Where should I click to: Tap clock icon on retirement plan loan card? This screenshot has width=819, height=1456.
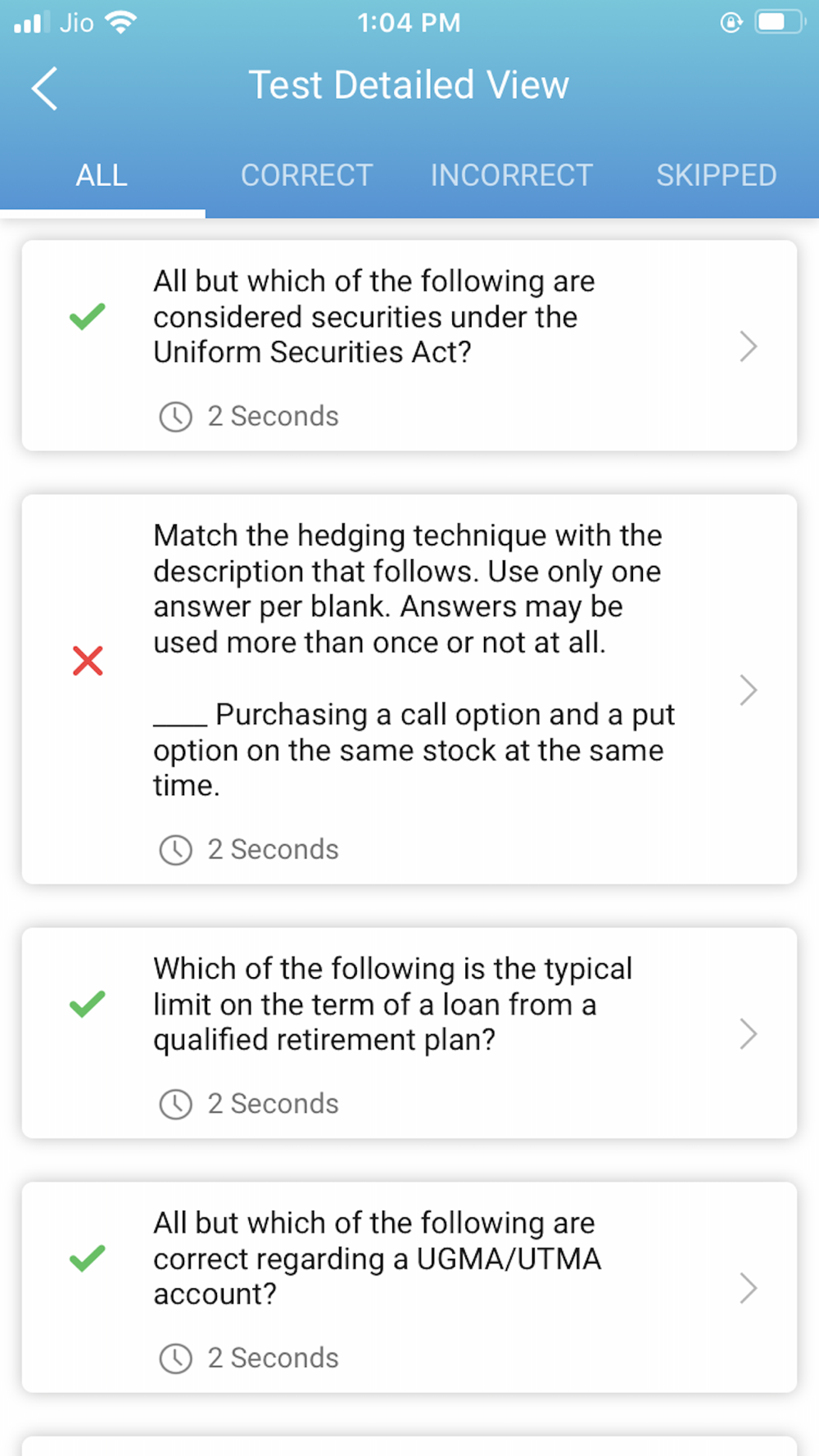click(175, 1104)
